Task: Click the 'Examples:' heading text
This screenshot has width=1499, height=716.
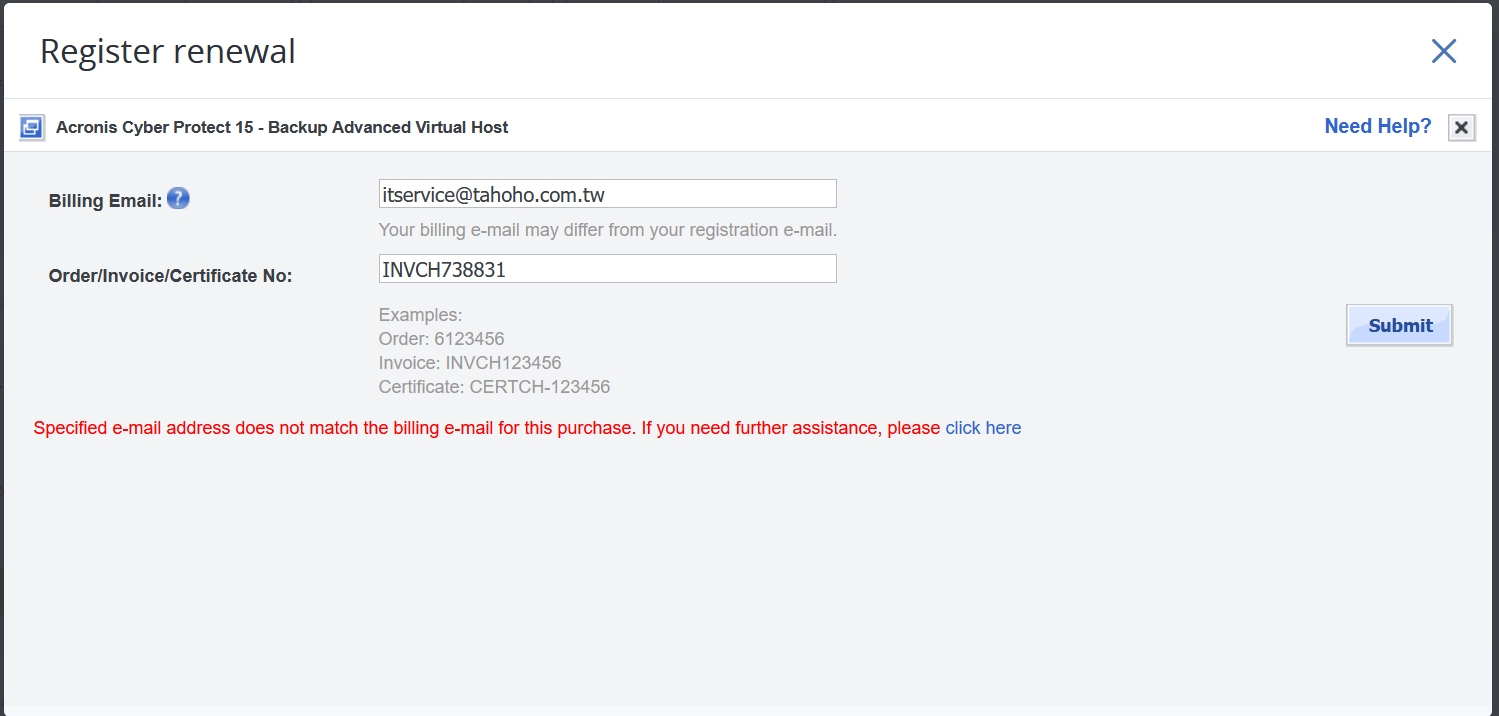Action: point(420,315)
